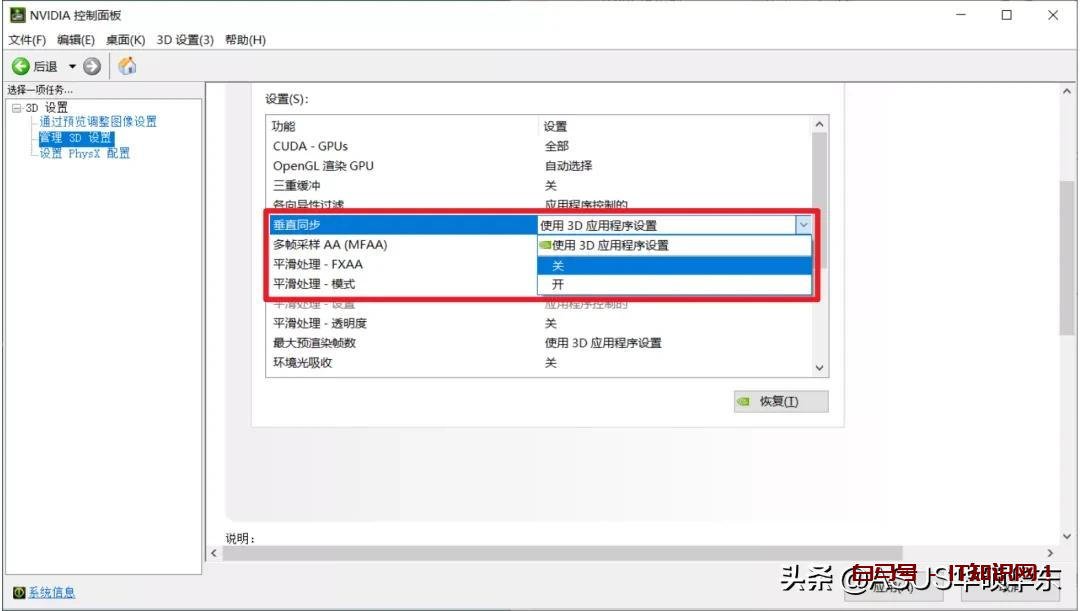Click settings list scroll down arrow
1080x611 pixels.
(x=820, y=368)
